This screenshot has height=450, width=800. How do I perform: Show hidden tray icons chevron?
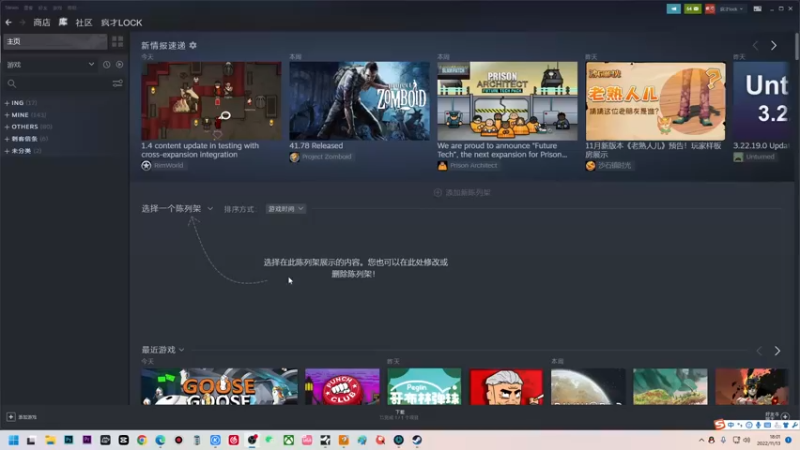click(x=702, y=440)
